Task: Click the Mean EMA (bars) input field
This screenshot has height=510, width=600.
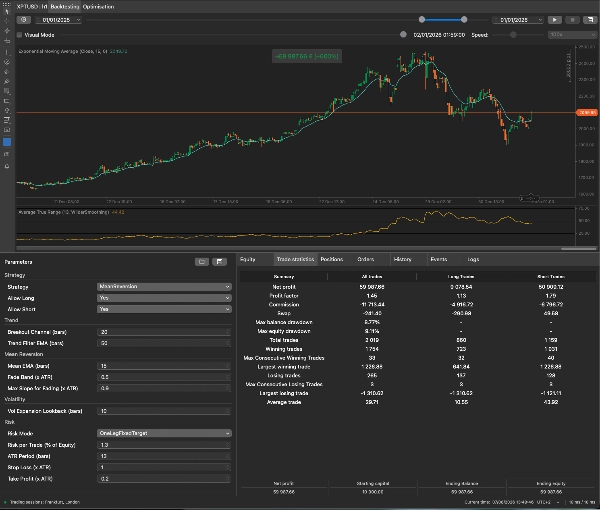Action: [164, 366]
